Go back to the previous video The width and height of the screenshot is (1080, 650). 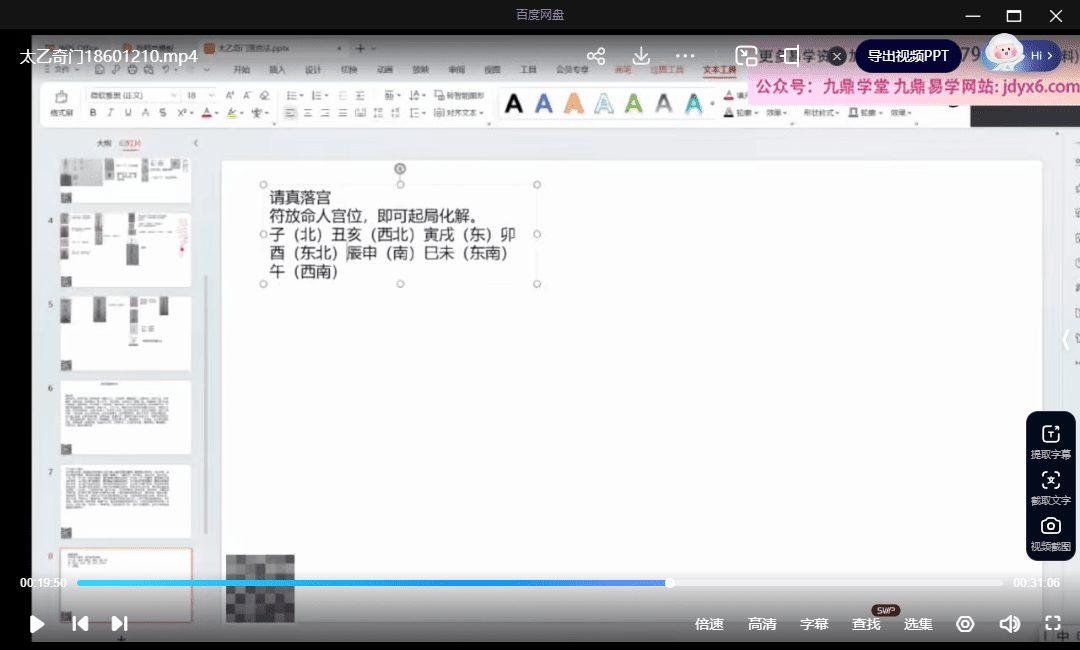click(80, 624)
